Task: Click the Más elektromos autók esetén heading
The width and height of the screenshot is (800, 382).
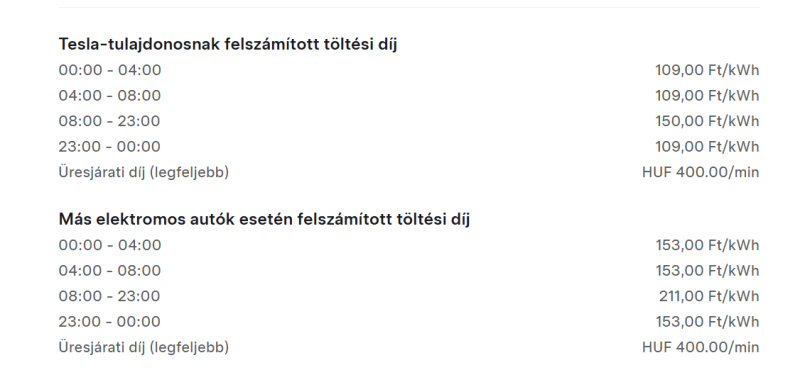Action: point(264,219)
